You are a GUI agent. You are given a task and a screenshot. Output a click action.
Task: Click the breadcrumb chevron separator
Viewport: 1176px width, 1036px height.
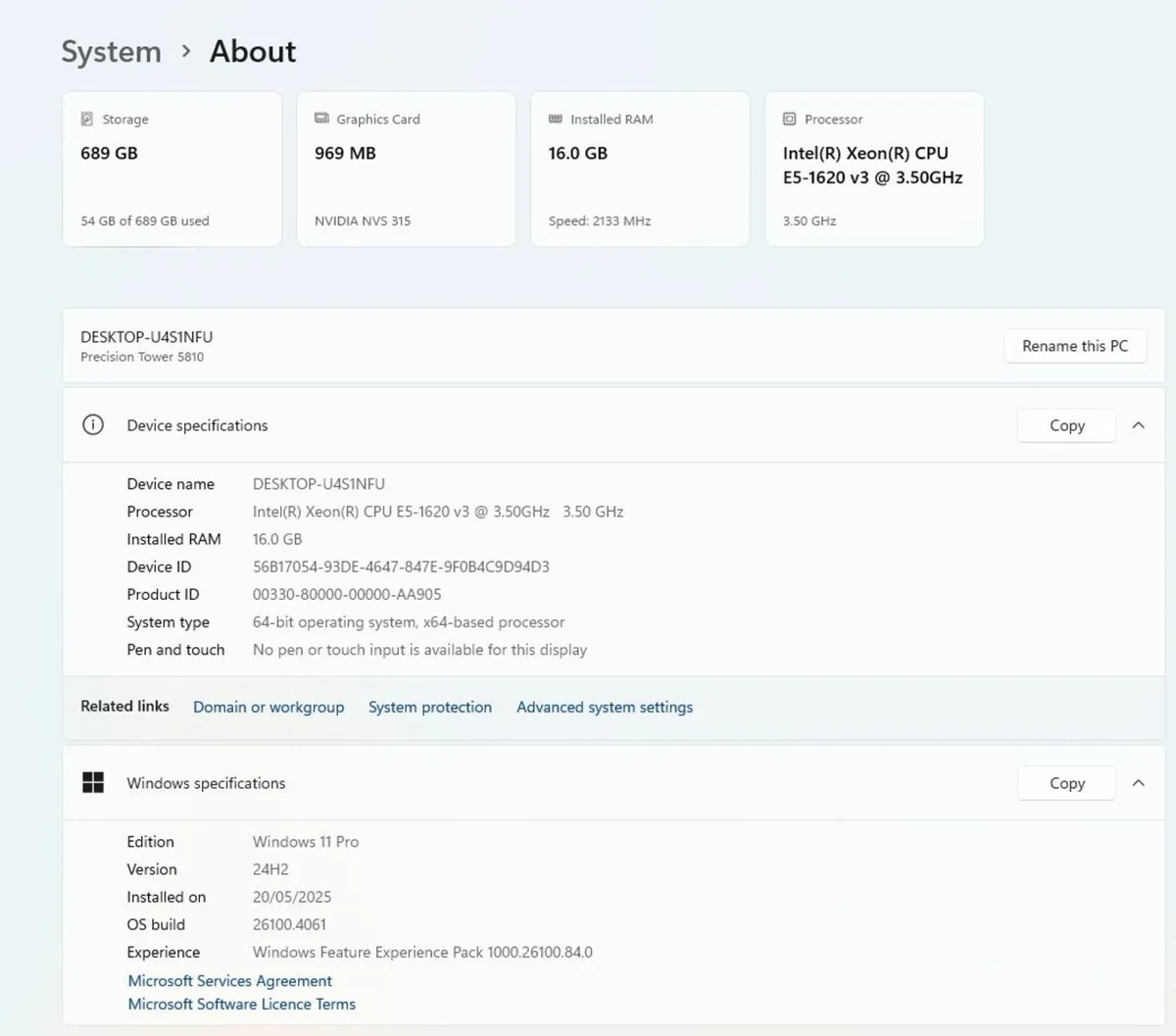[186, 51]
